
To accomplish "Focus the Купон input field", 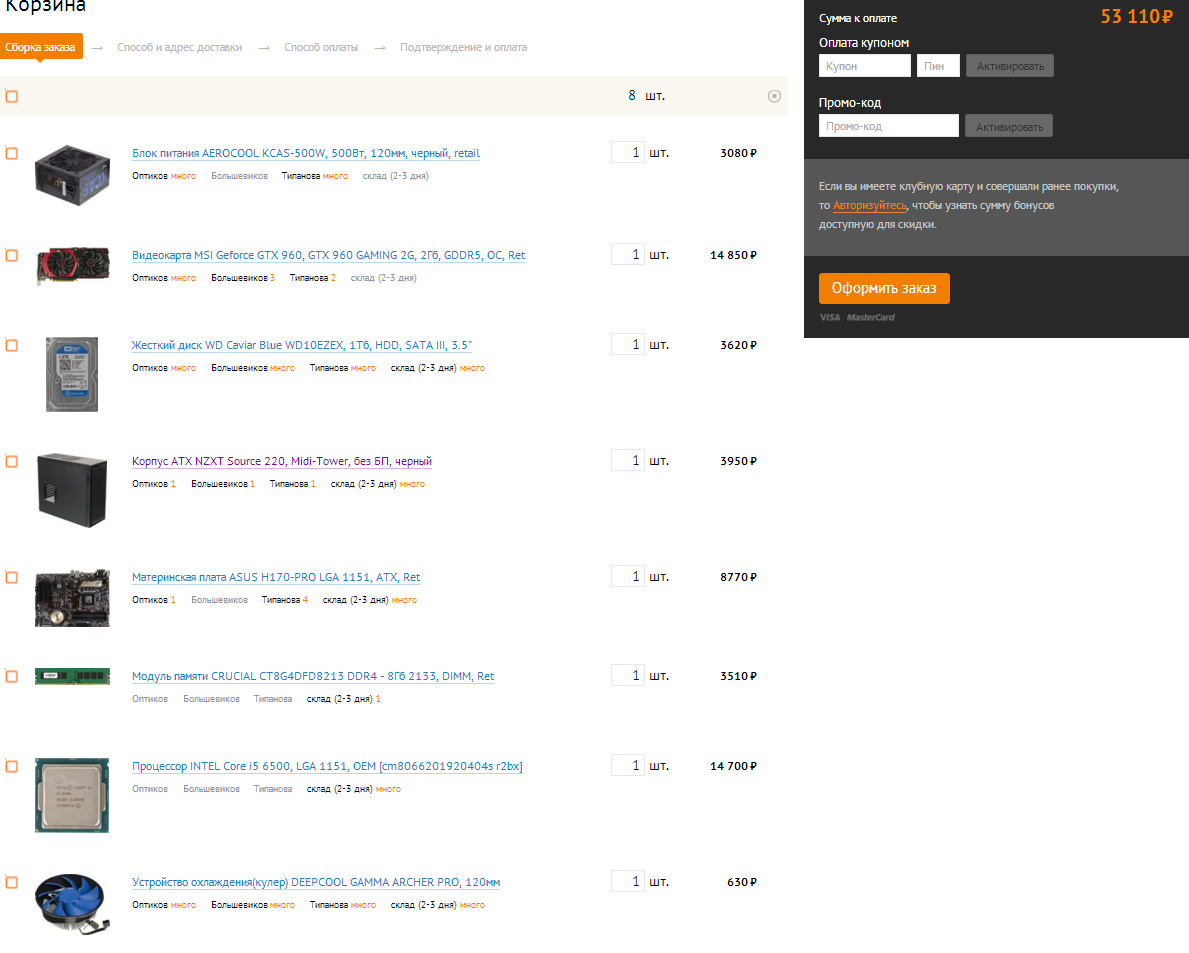I will 864,66.
